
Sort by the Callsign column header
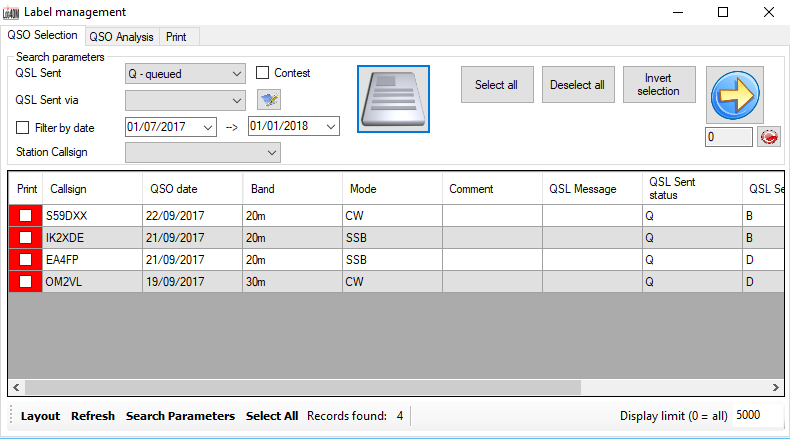pos(92,189)
